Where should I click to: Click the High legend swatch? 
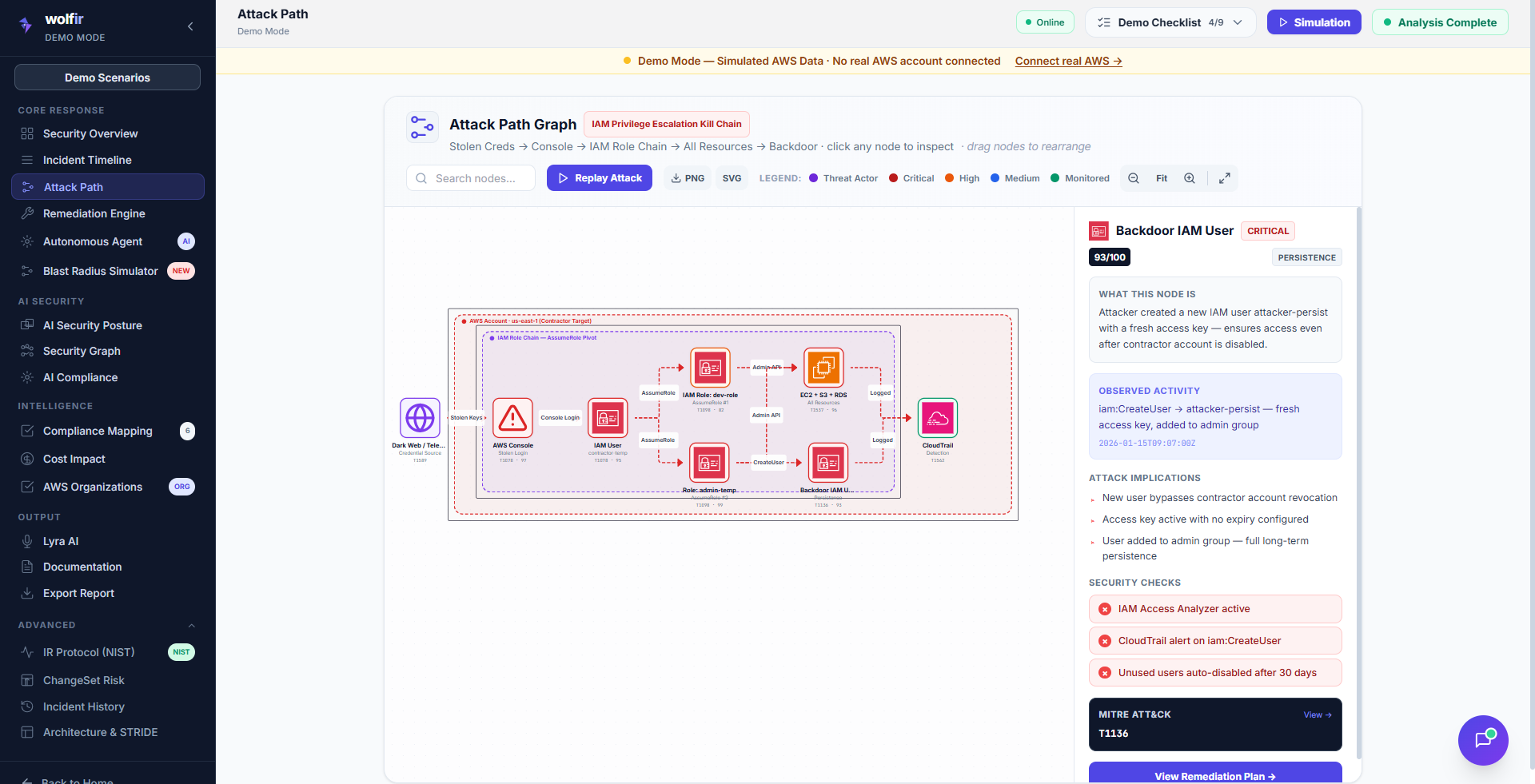pyautogui.click(x=950, y=178)
